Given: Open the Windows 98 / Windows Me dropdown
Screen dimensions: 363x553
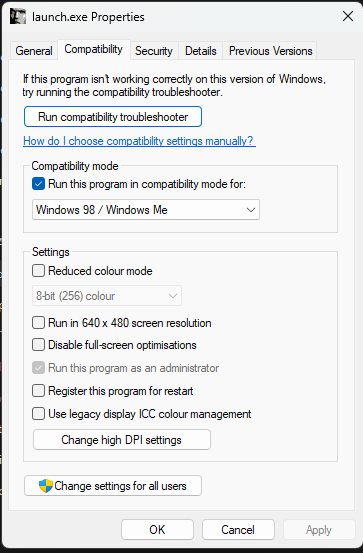Looking at the screenshot, I should pyautogui.click(x=146, y=209).
